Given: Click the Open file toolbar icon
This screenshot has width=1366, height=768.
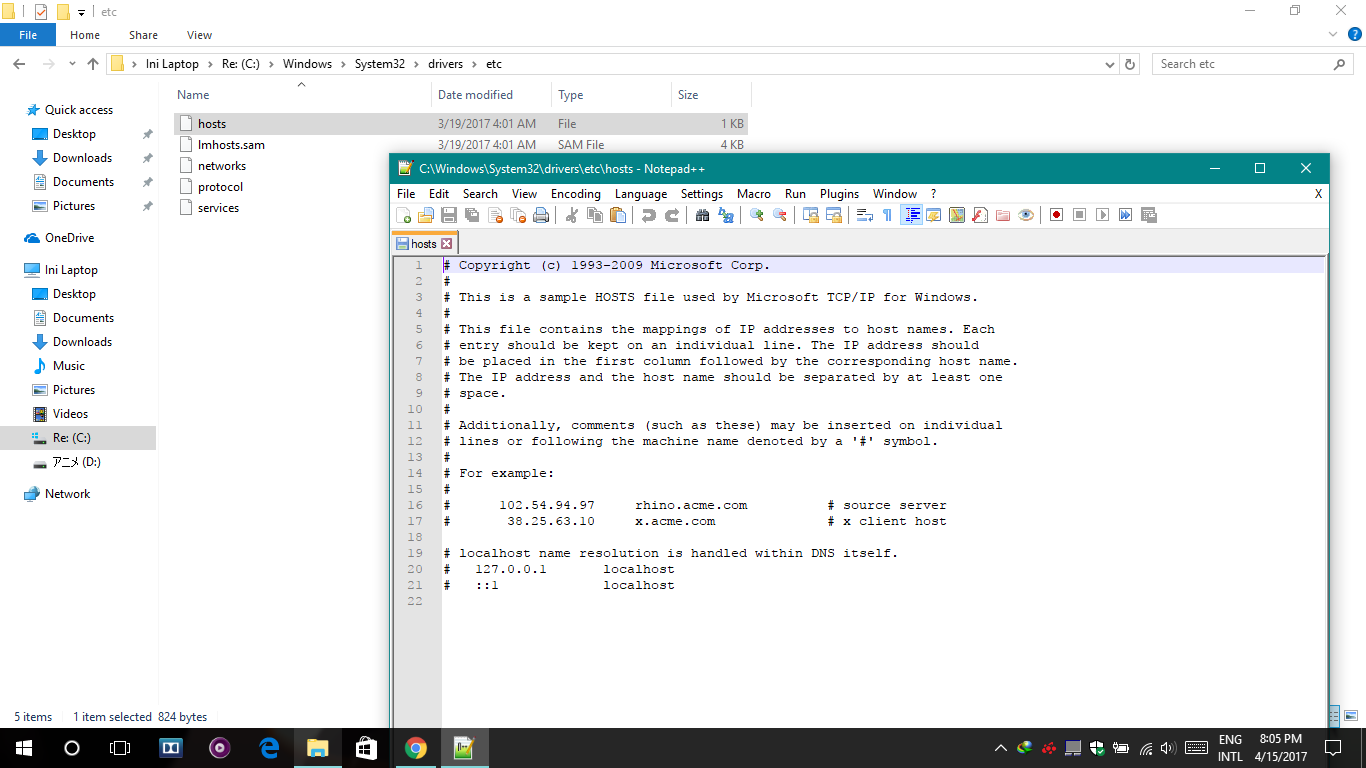Looking at the screenshot, I should [x=426, y=215].
